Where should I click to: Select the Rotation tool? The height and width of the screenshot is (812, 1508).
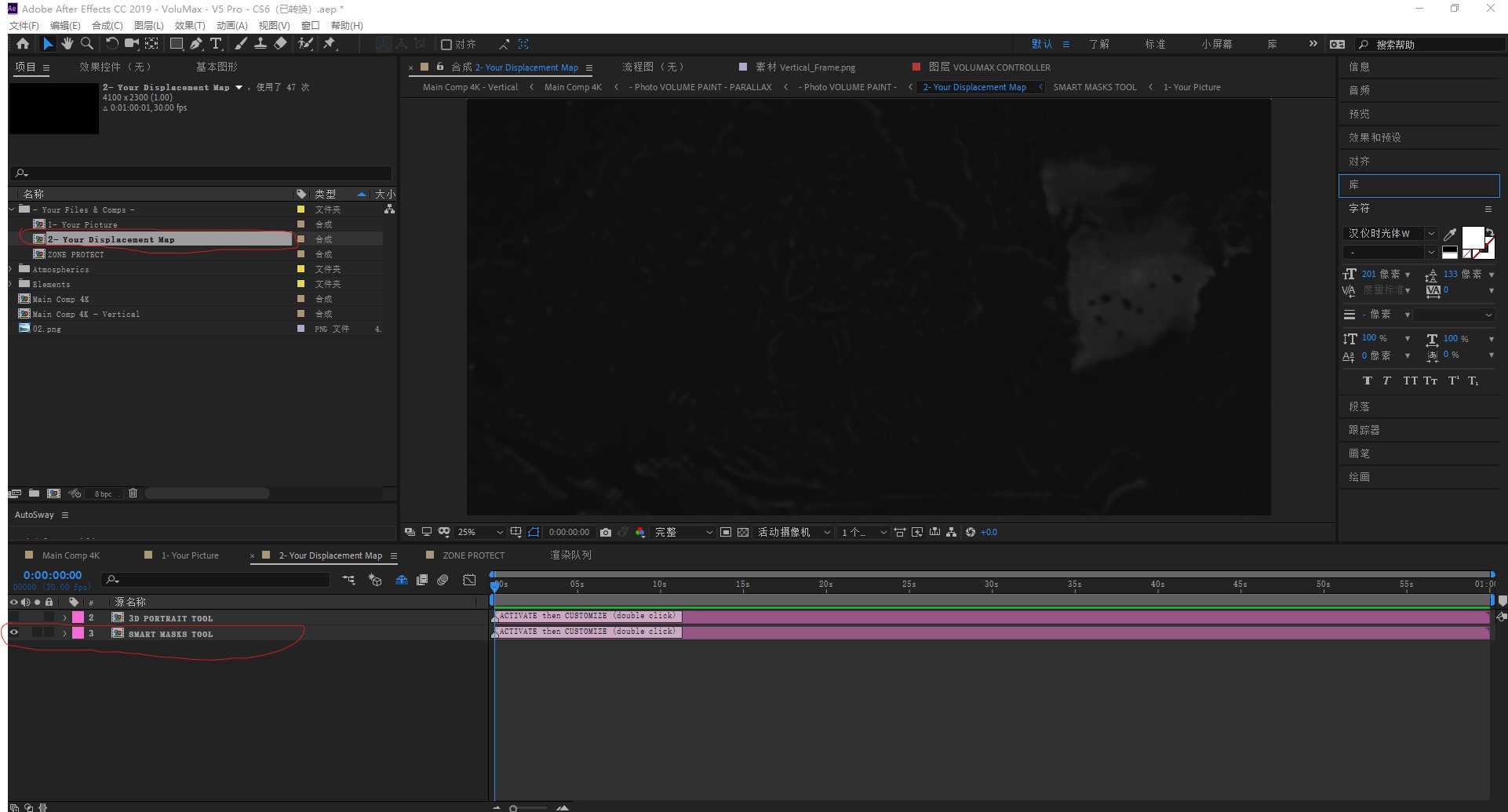[x=111, y=44]
